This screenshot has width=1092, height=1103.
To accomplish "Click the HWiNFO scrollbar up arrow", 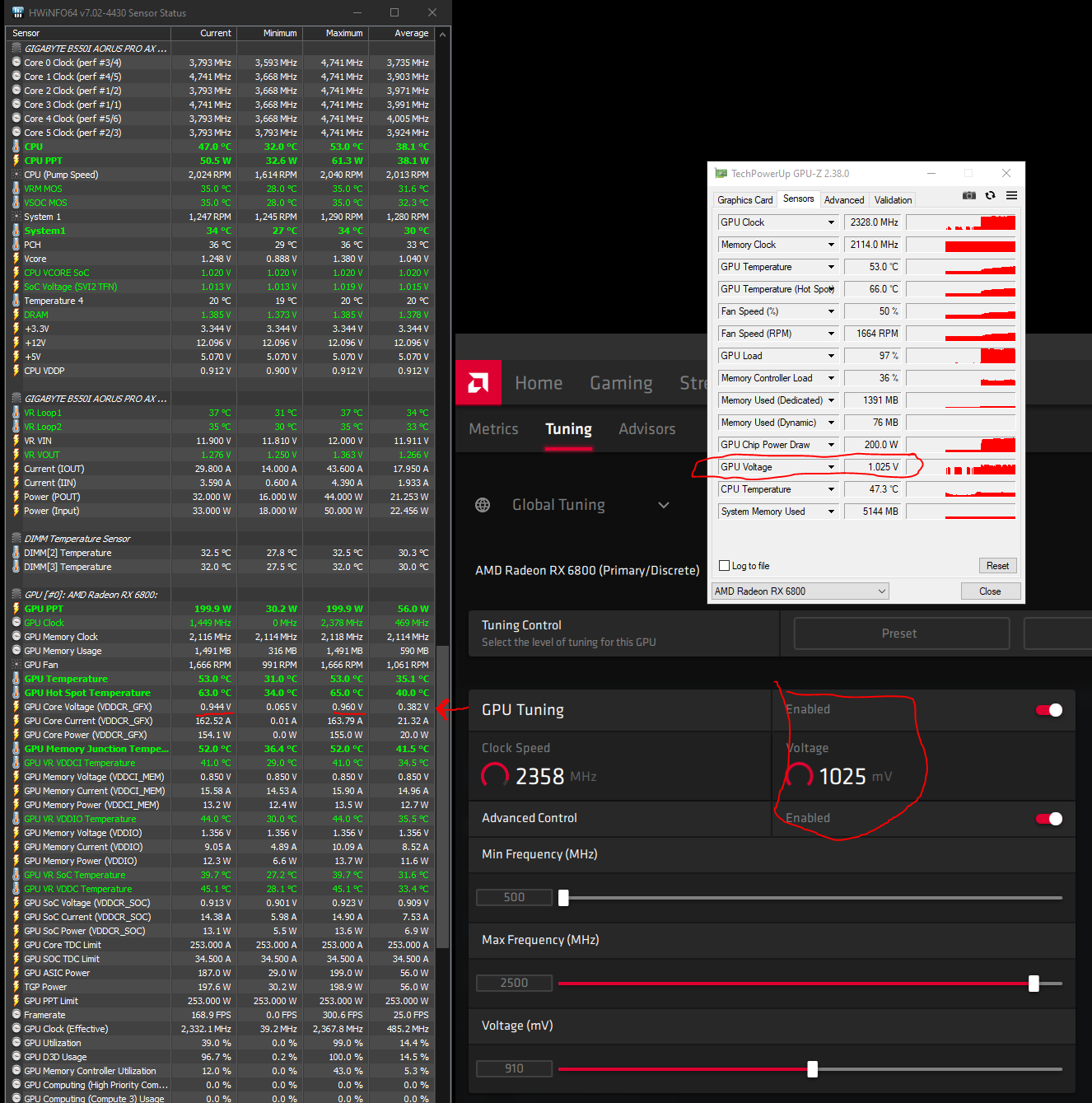I will point(443,35).
